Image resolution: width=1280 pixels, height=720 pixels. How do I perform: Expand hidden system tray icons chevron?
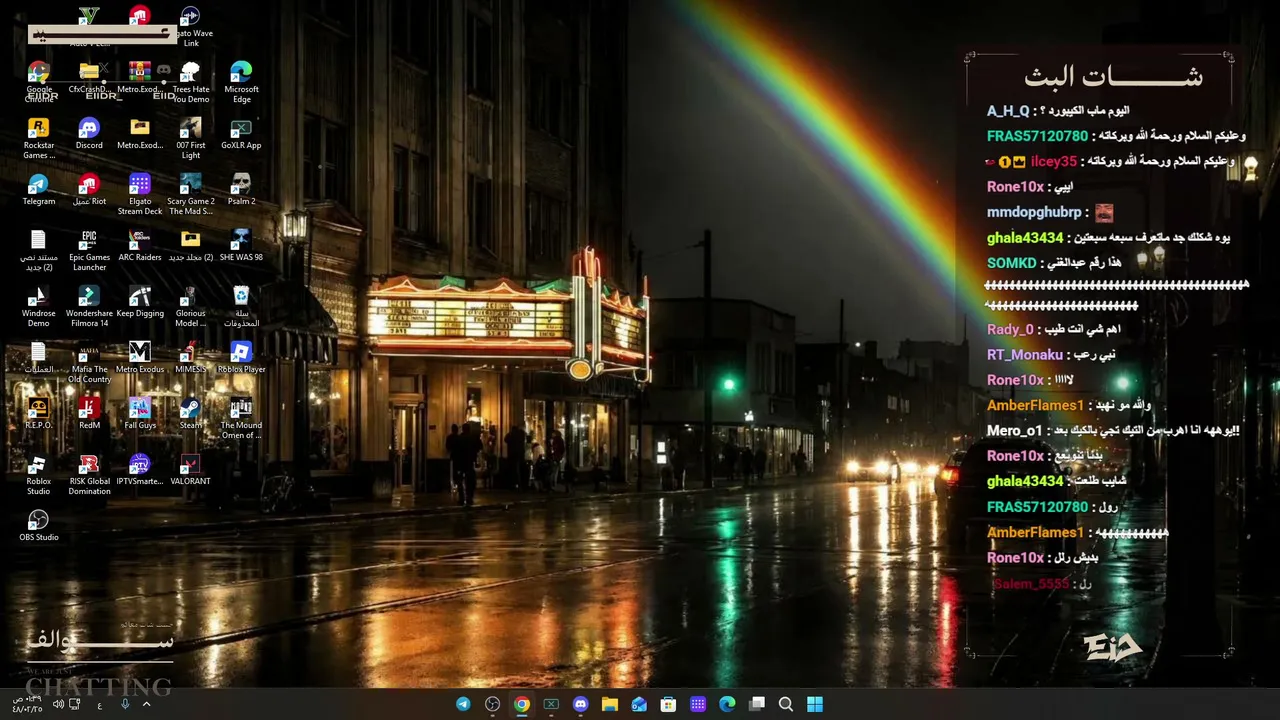pyautogui.click(x=146, y=704)
